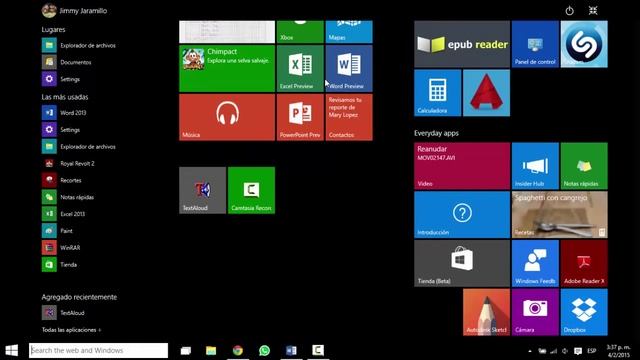
Task: Open the Música headphones tile
Action: tap(227, 117)
